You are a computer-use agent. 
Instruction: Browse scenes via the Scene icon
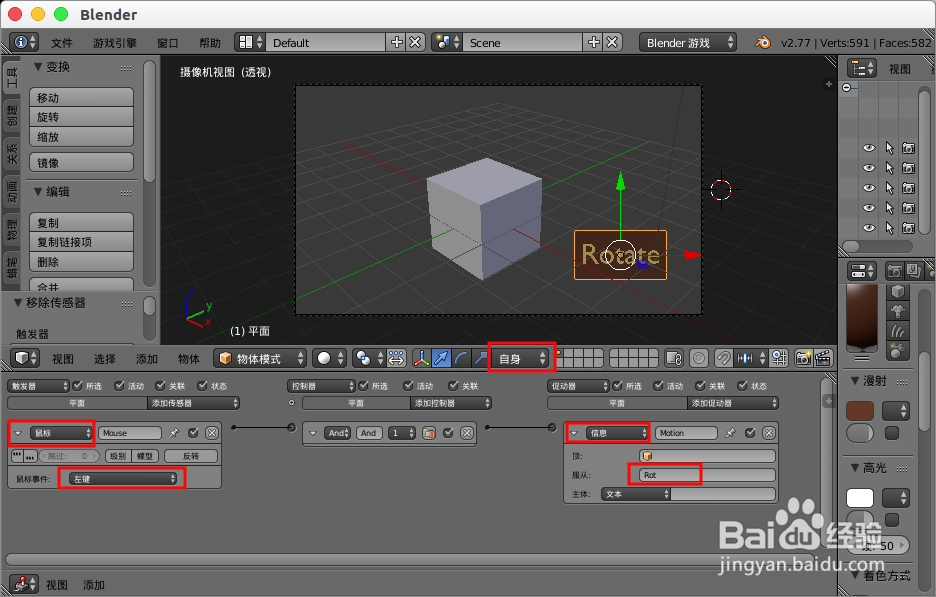(447, 42)
